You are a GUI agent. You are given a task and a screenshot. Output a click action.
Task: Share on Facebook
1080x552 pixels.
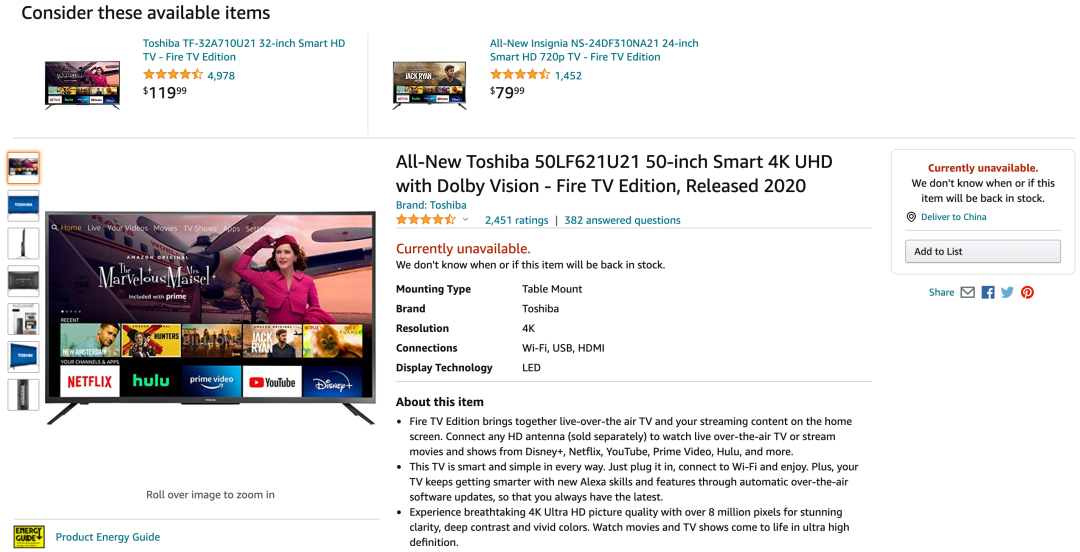(988, 292)
